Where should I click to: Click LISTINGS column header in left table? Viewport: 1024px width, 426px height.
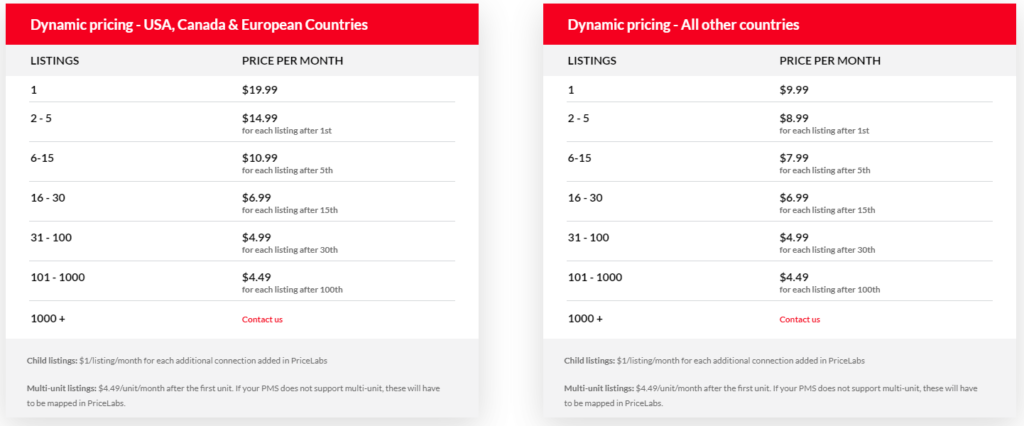[x=55, y=61]
